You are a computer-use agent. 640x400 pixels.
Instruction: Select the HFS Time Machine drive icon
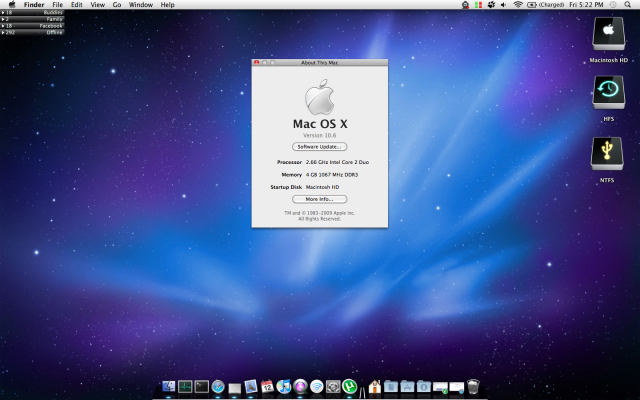tap(608, 92)
